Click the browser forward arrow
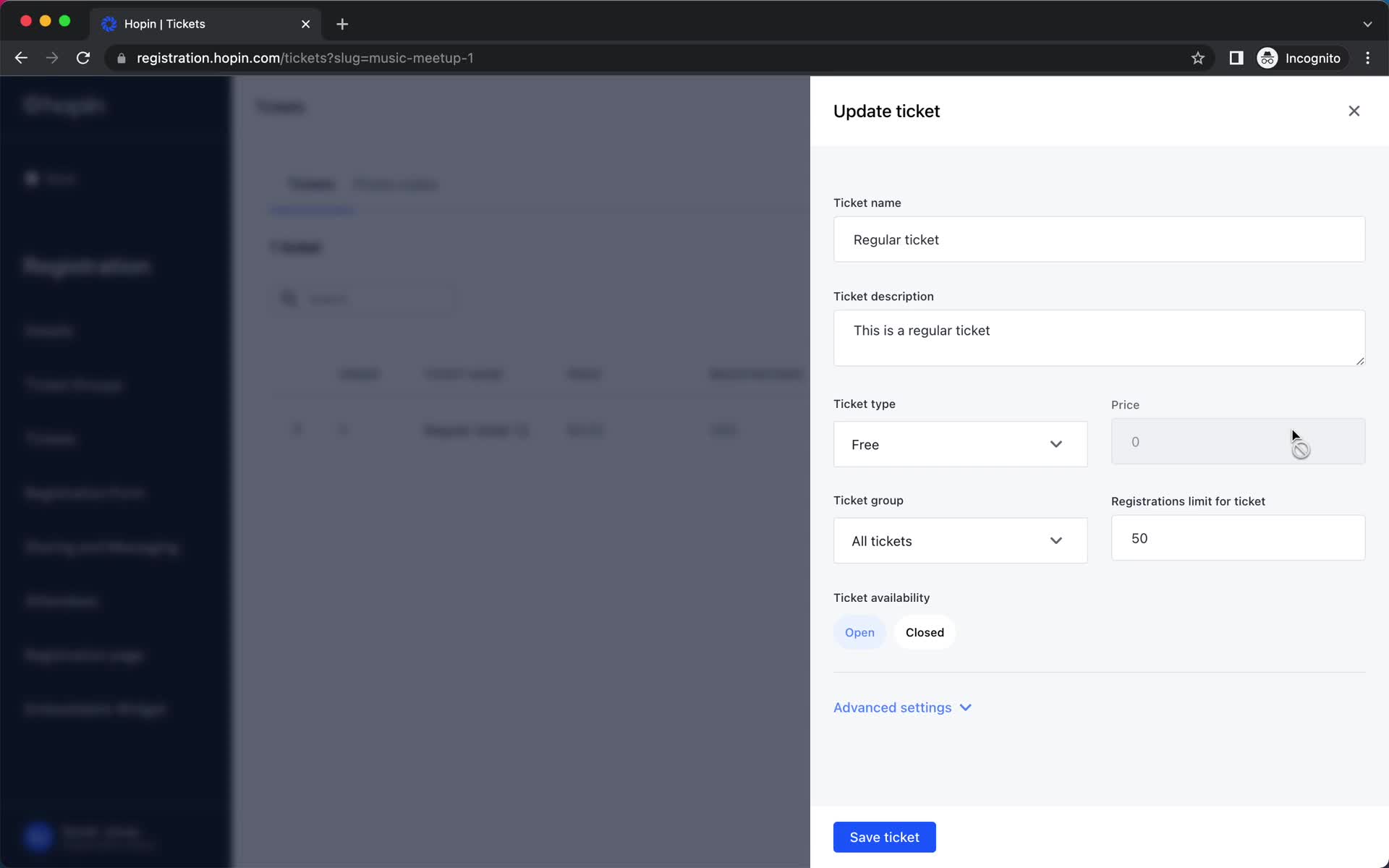 [x=52, y=58]
